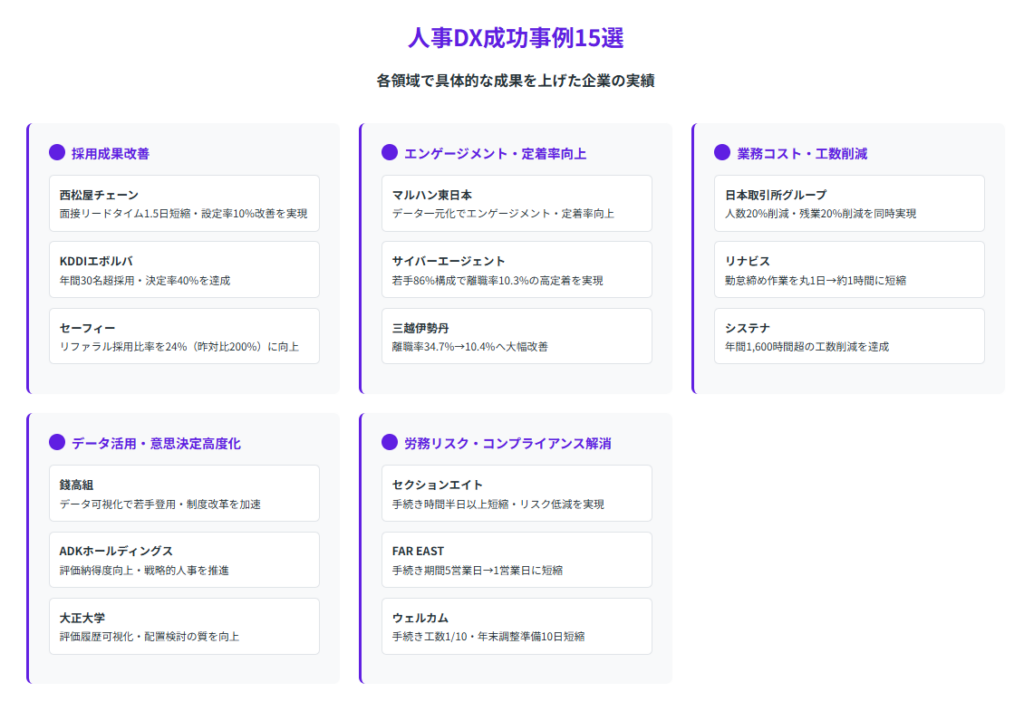
Task: Select the 西松屋チェーン case card
Action: [184, 204]
